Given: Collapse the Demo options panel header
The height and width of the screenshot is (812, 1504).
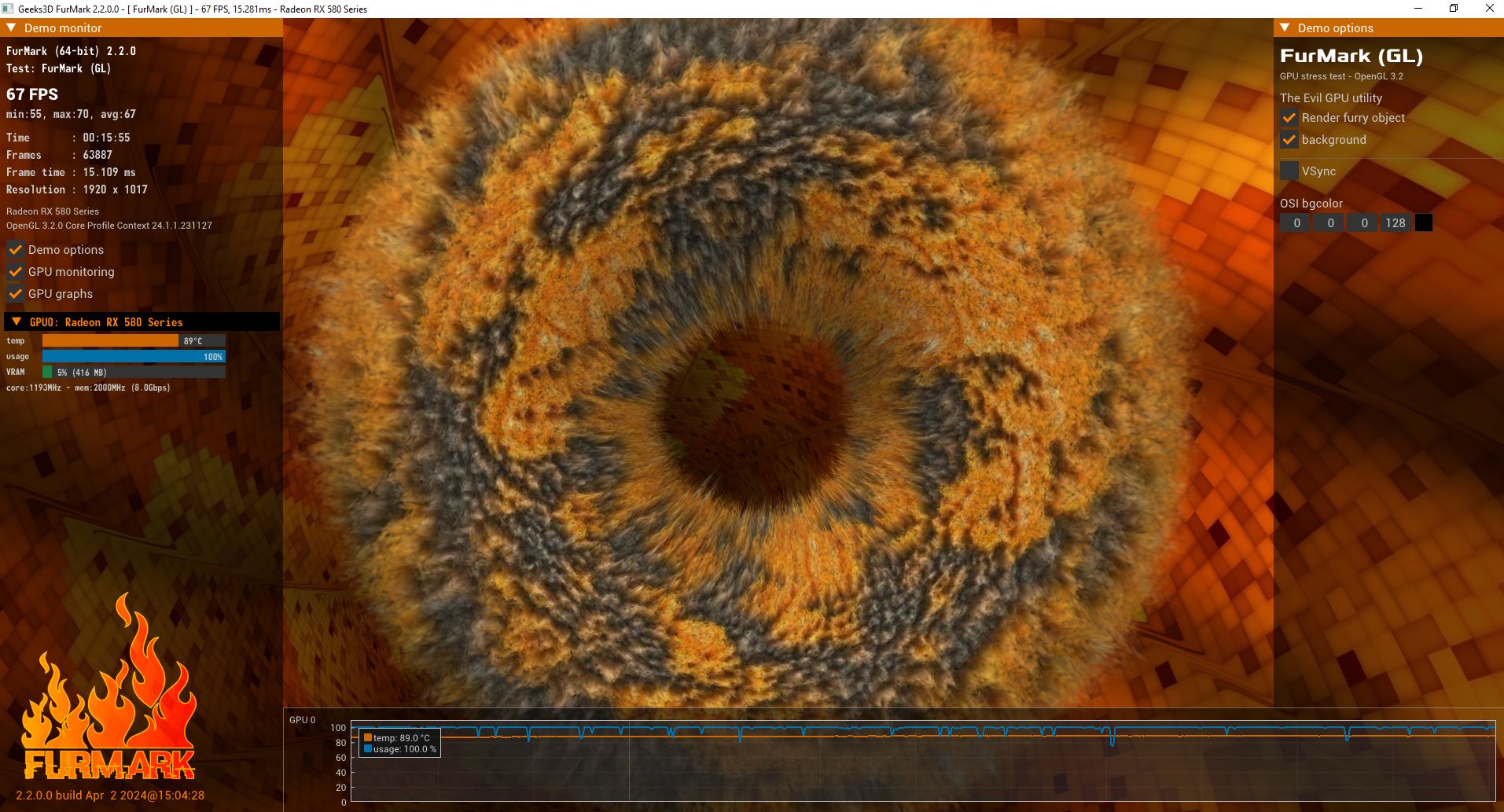Looking at the screenshot, I should point(1285,28).
